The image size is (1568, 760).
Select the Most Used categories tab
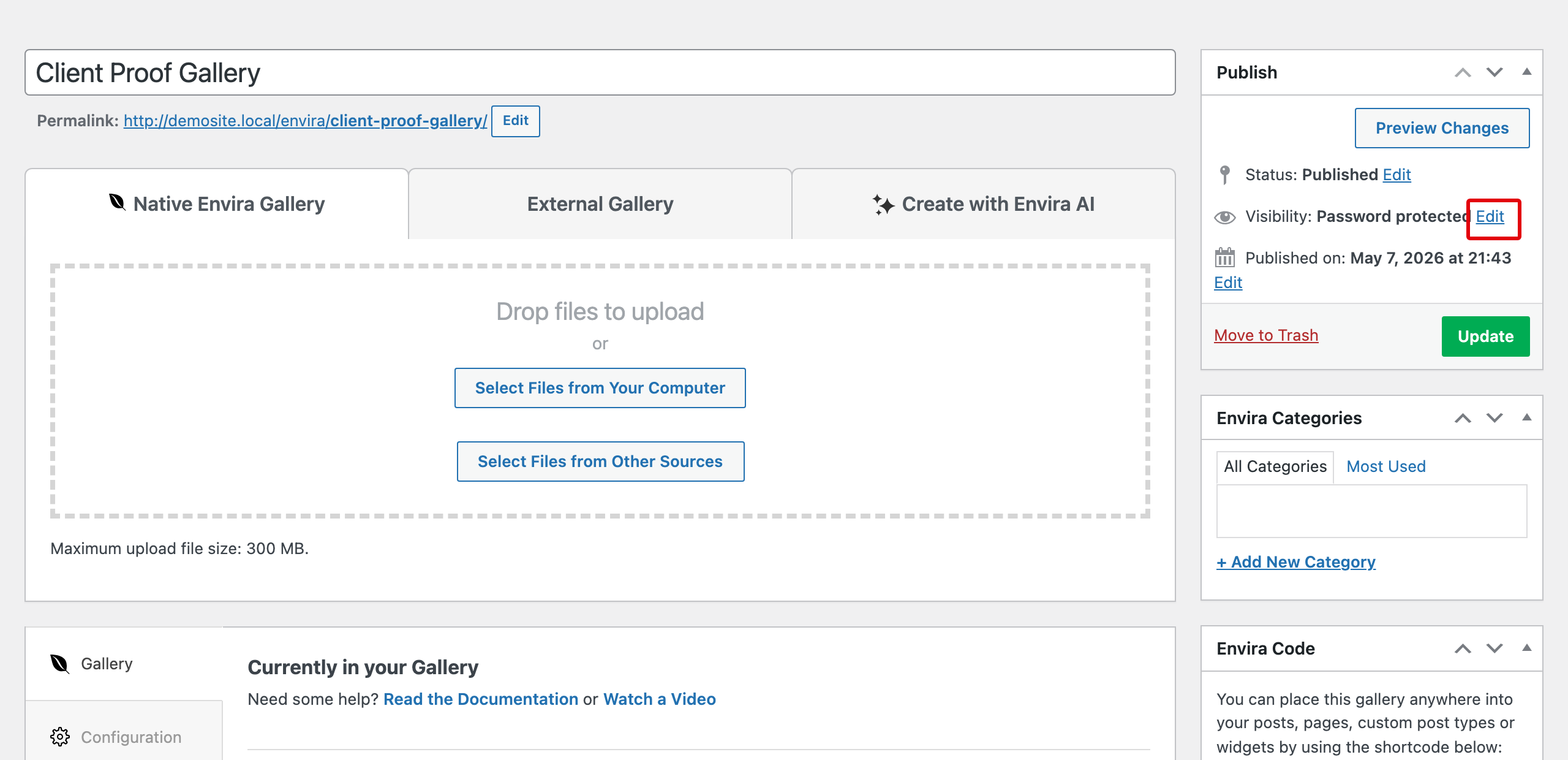click(1386, 467)
